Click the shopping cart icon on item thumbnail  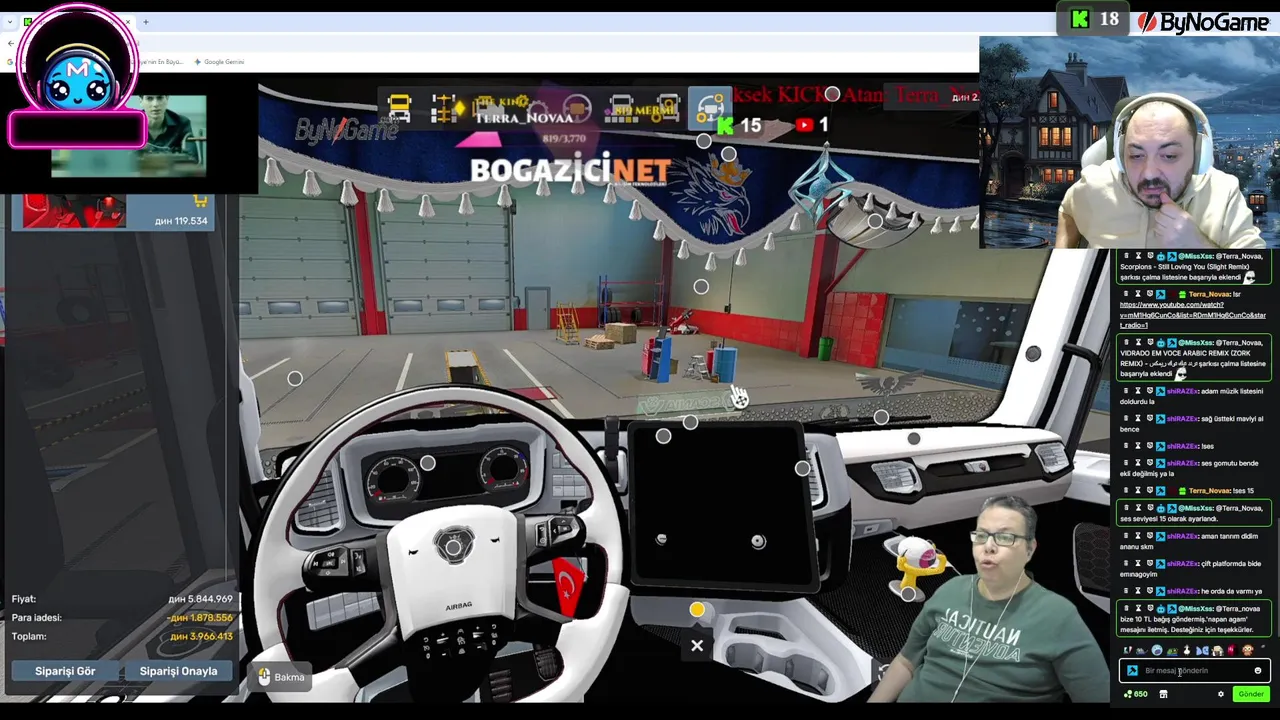(200, 200)
